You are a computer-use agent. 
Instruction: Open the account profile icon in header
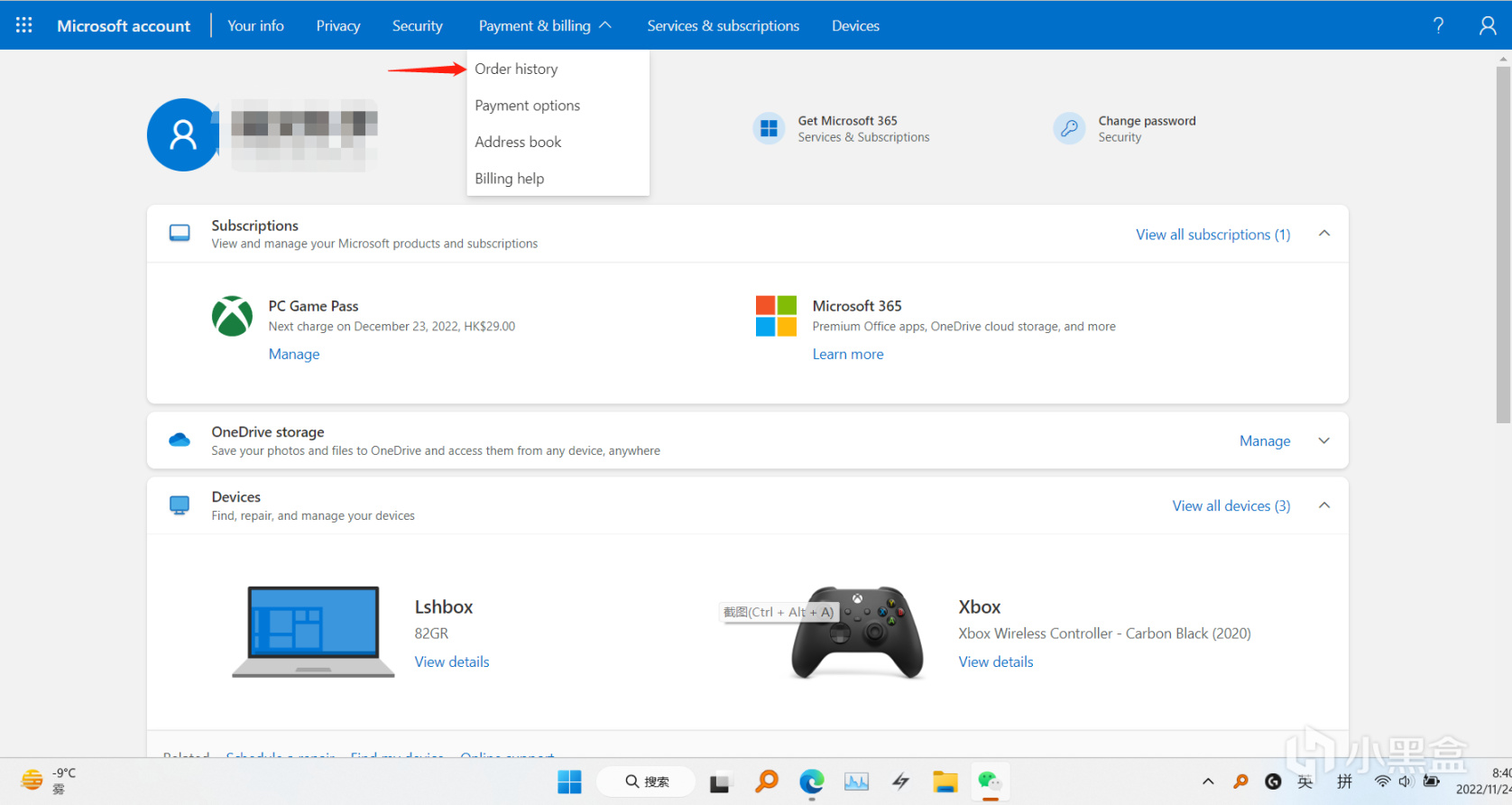(x=1488, y=25)
